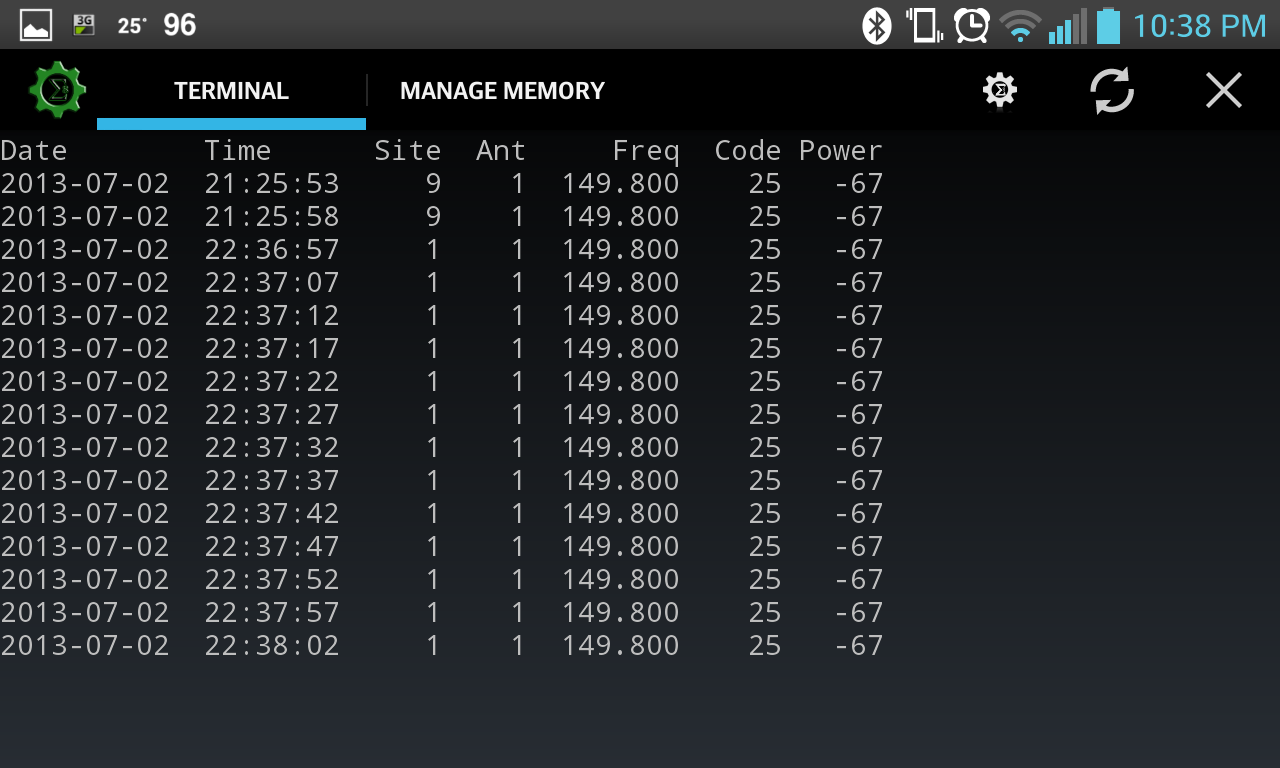Tap Code 25 in the 21:25:58 row

[x=765, y=217]
